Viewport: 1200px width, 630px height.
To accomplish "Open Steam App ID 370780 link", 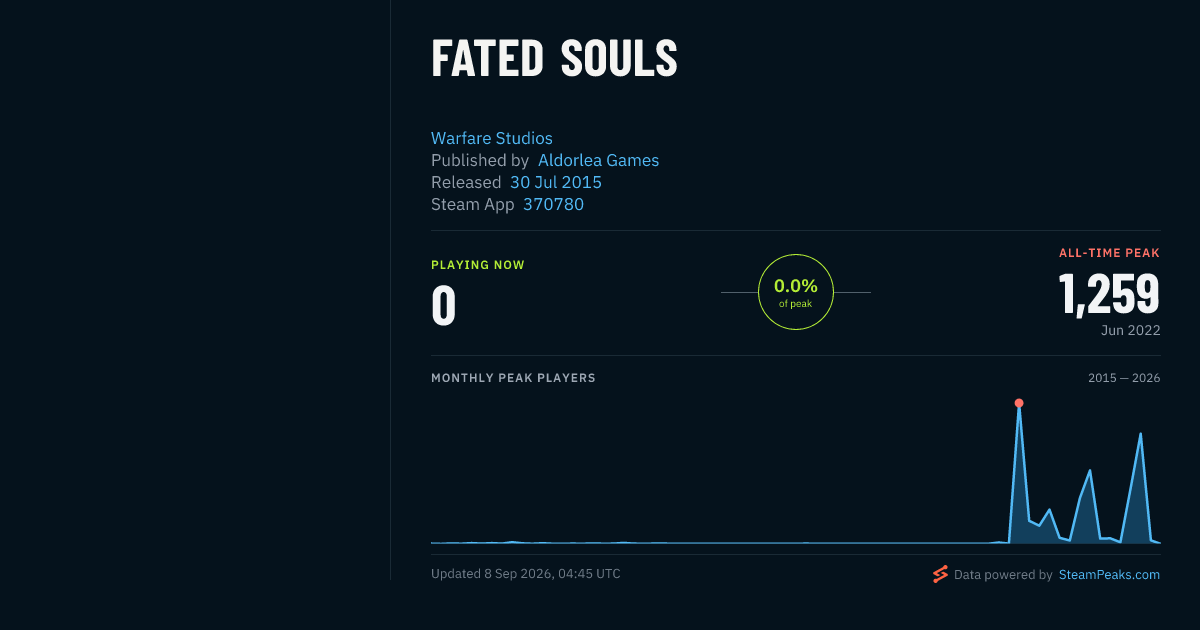I will (553, 204).
